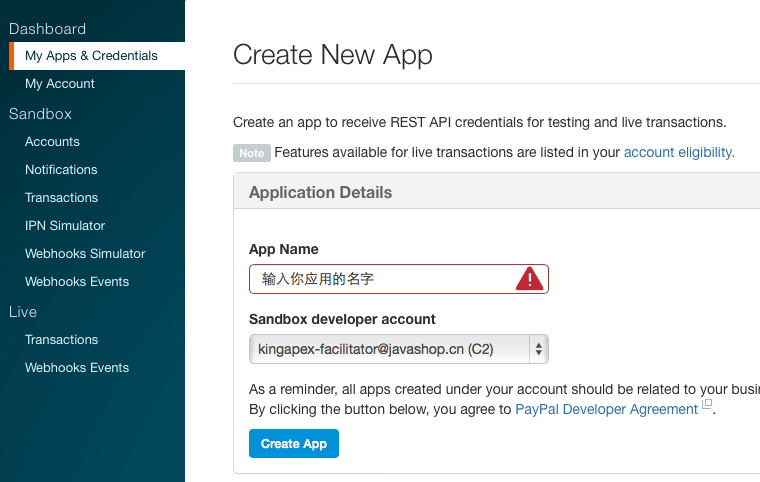Image resolution: width=760 pixels, height=482 pixels.
Task: Follow the account eligibility link
Action: [x=679, y=152]
